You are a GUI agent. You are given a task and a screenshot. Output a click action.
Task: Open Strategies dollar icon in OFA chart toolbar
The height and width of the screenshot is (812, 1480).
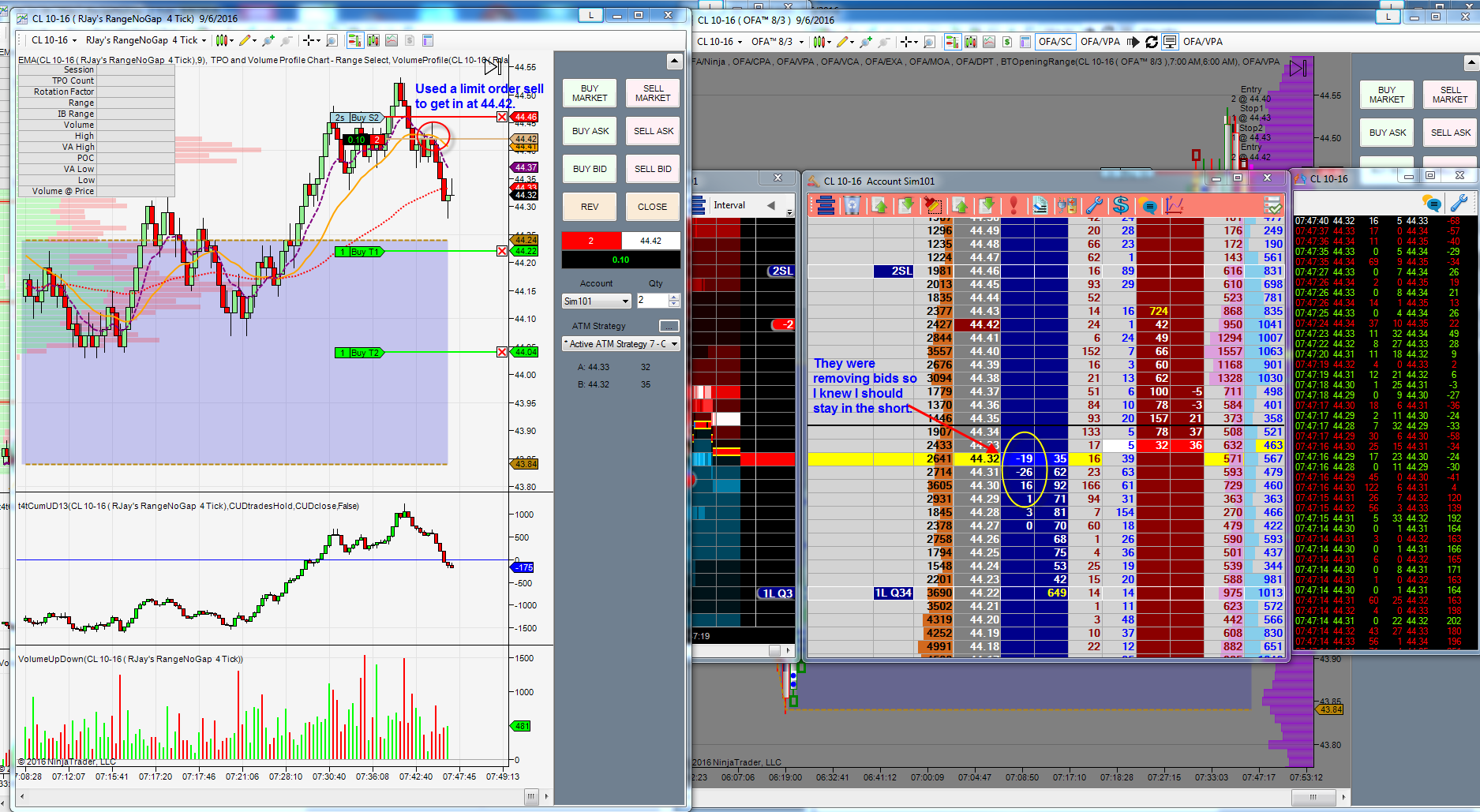click(x=1007, y=42)
